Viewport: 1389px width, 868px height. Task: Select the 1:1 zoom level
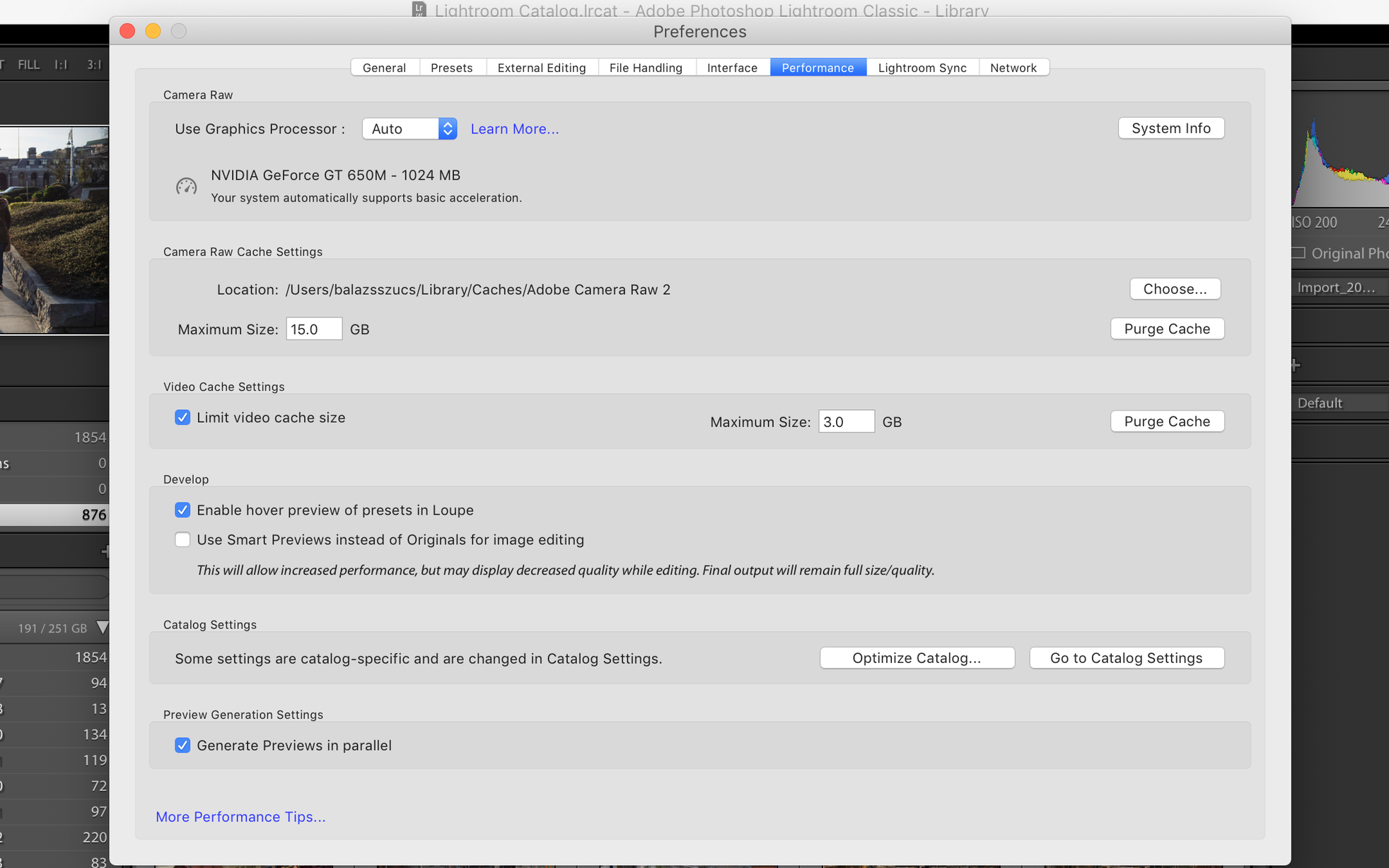pyautogui.click(x=61, y=64)
